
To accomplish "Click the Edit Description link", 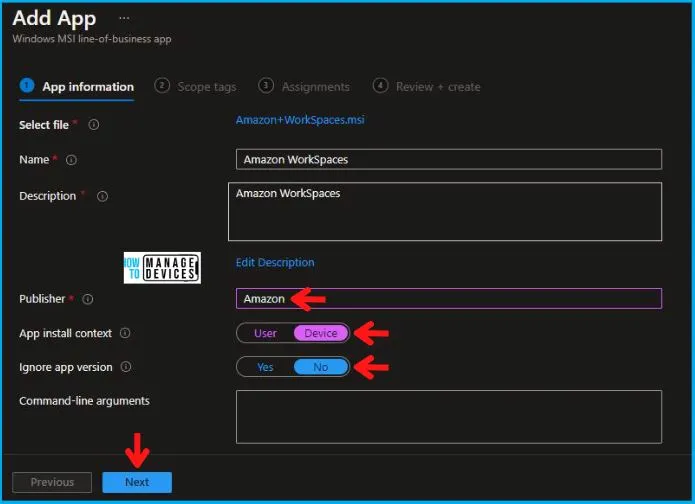I will click(x=275, y=262).
